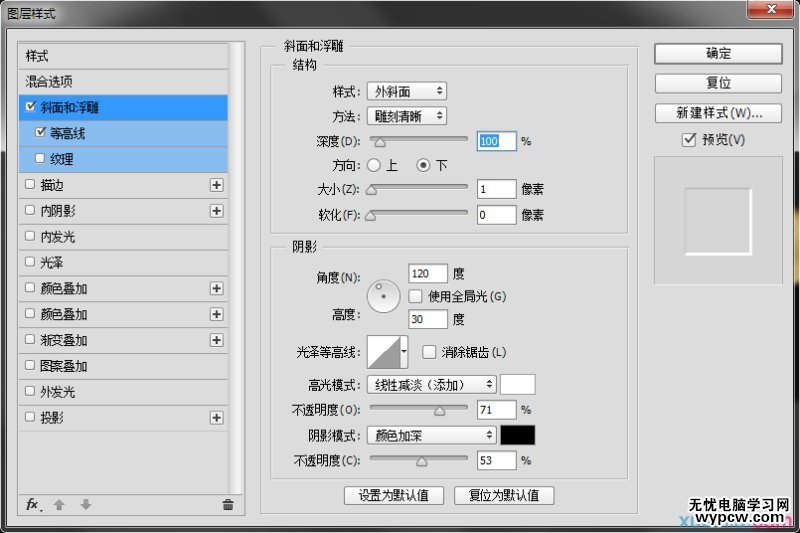Click the 高度 input field showing 30
800x533 pixels.
pos(428,319)
